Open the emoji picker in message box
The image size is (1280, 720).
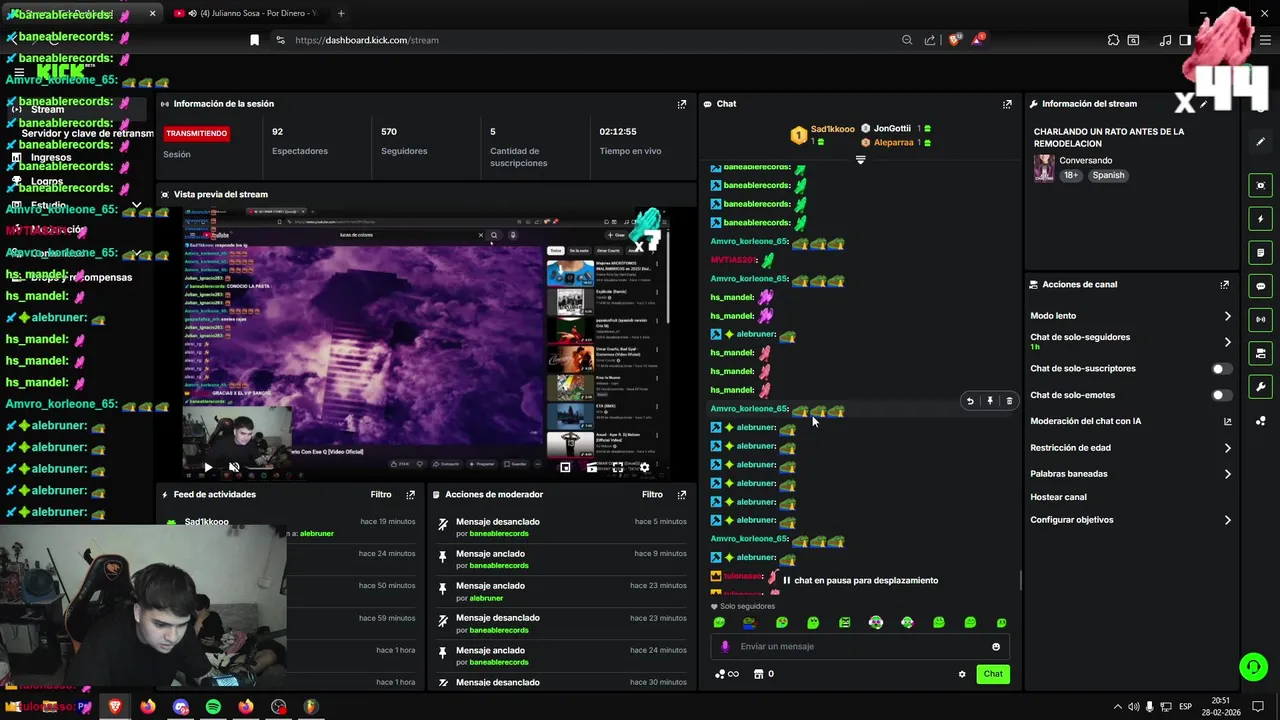(x=996, y=646)
